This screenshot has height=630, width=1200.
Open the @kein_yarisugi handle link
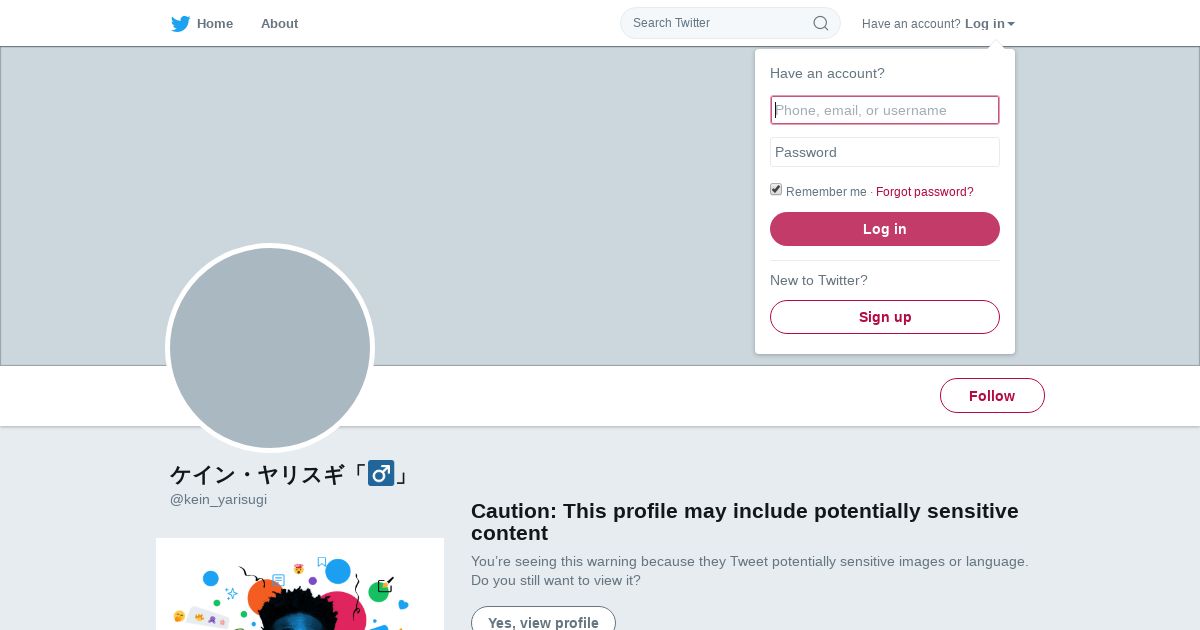pos(218,499)
